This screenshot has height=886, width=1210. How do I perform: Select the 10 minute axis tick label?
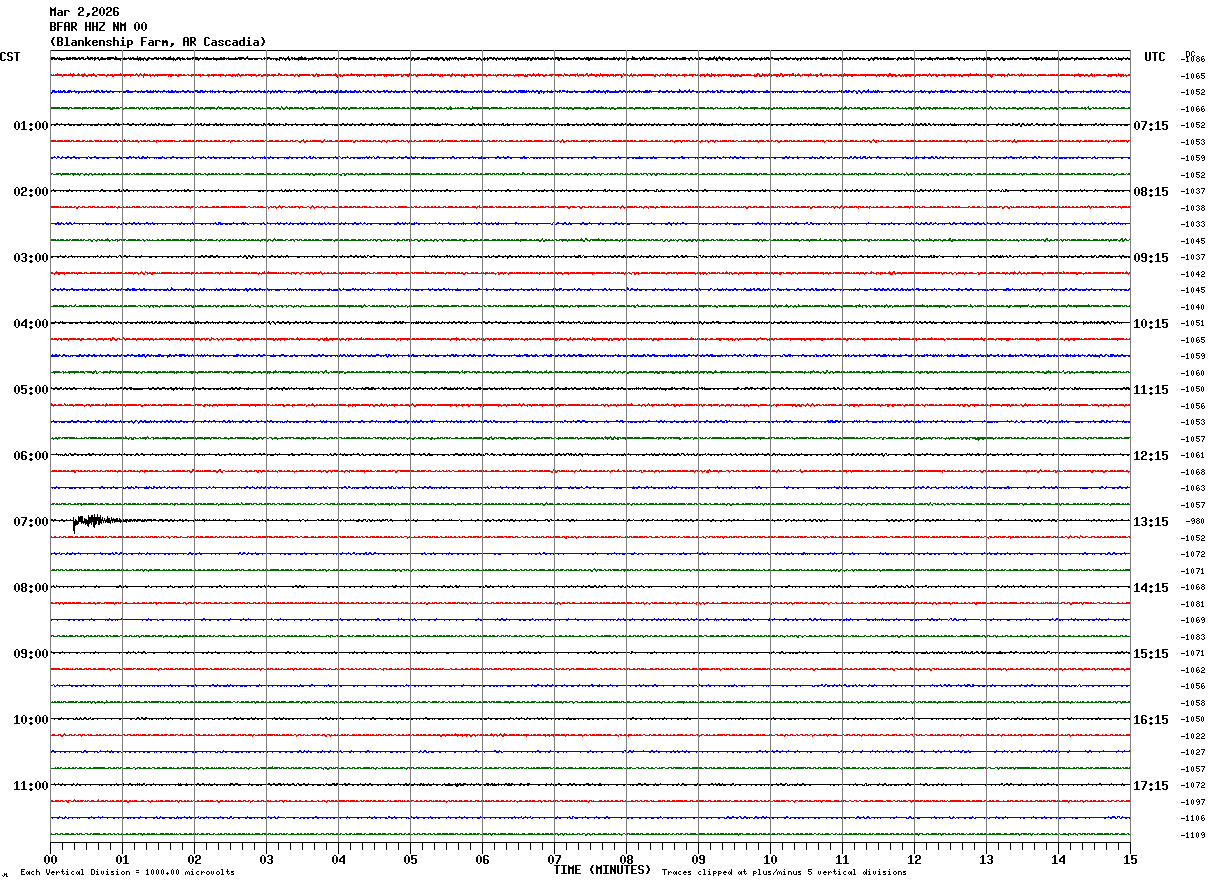pos(770,859)
